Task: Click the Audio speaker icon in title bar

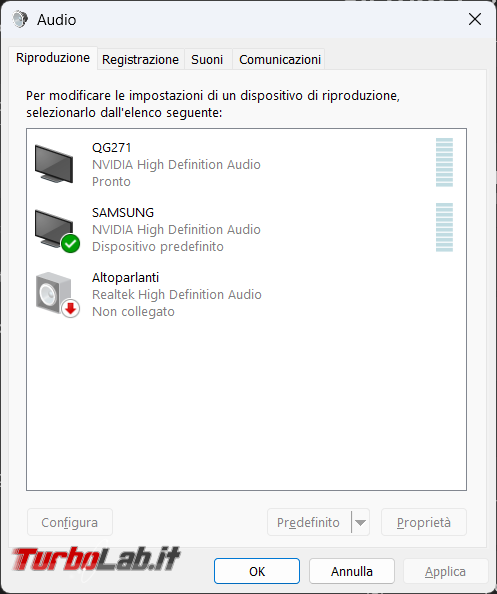Action: 20,19
